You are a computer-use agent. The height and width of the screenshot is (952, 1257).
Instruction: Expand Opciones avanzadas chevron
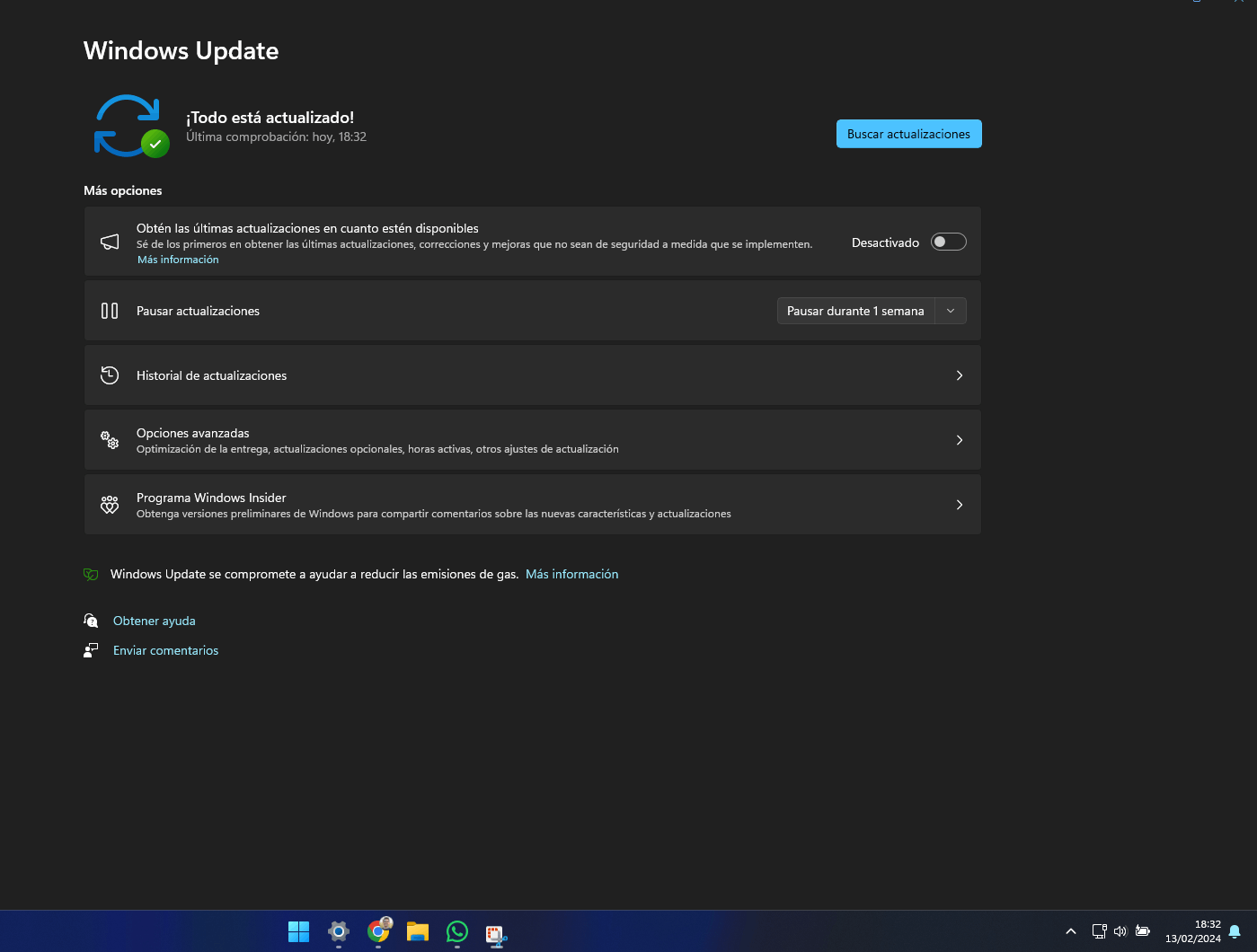(960, 440)
